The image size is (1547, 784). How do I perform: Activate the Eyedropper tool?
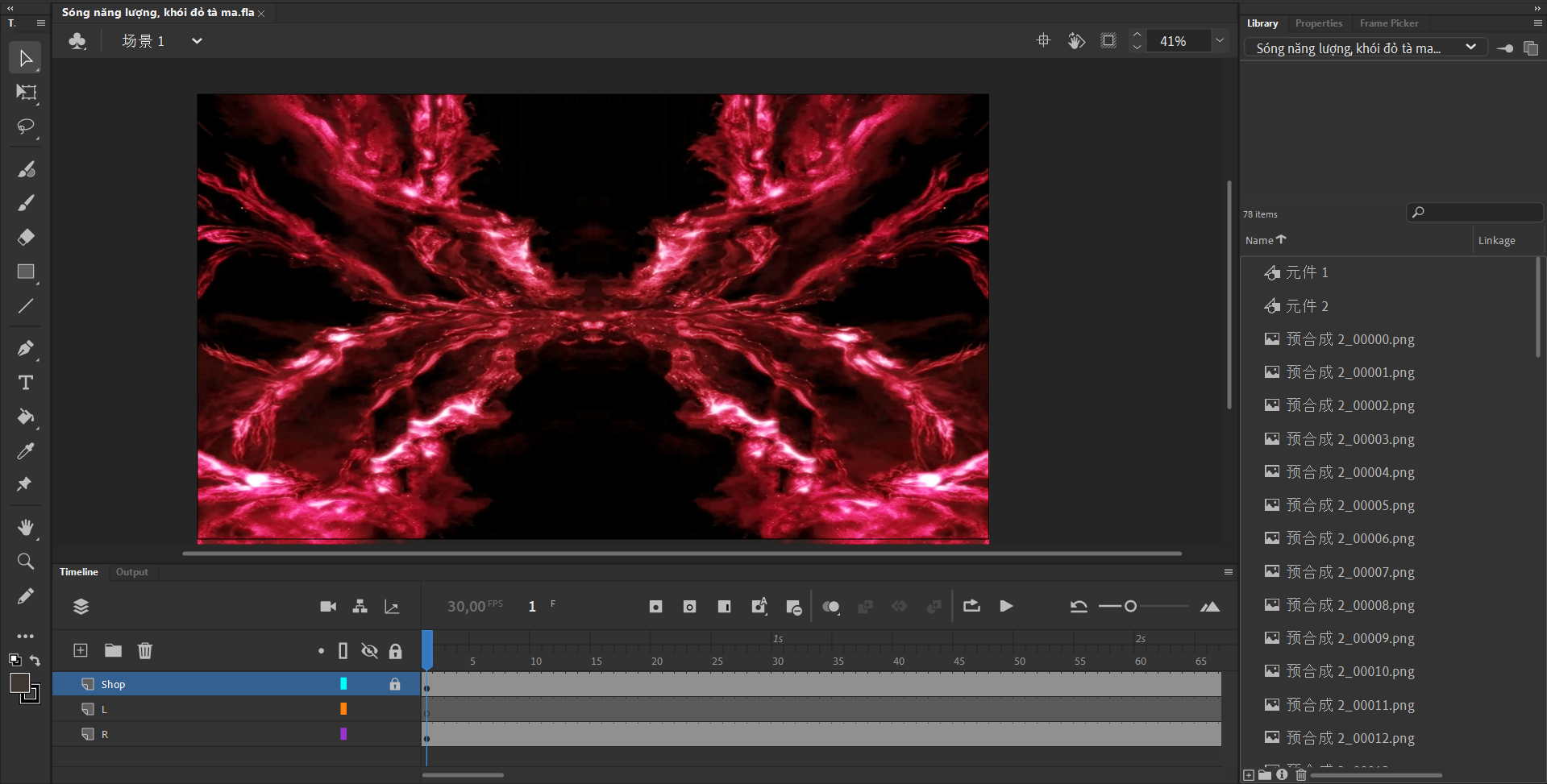tap(26, 451)
